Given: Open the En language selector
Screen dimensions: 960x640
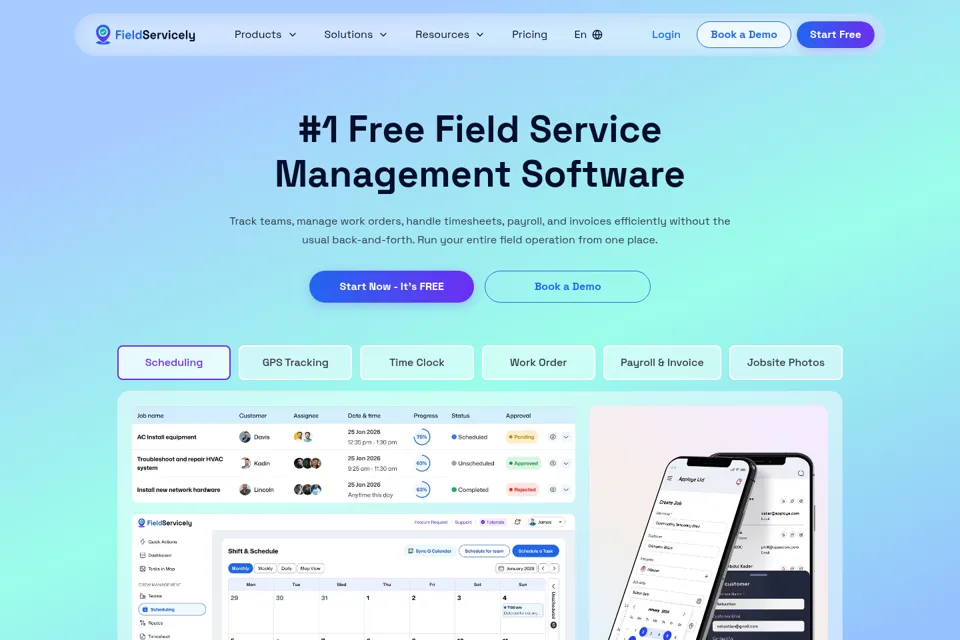Looking at the screenshot, I should (588, 35).
